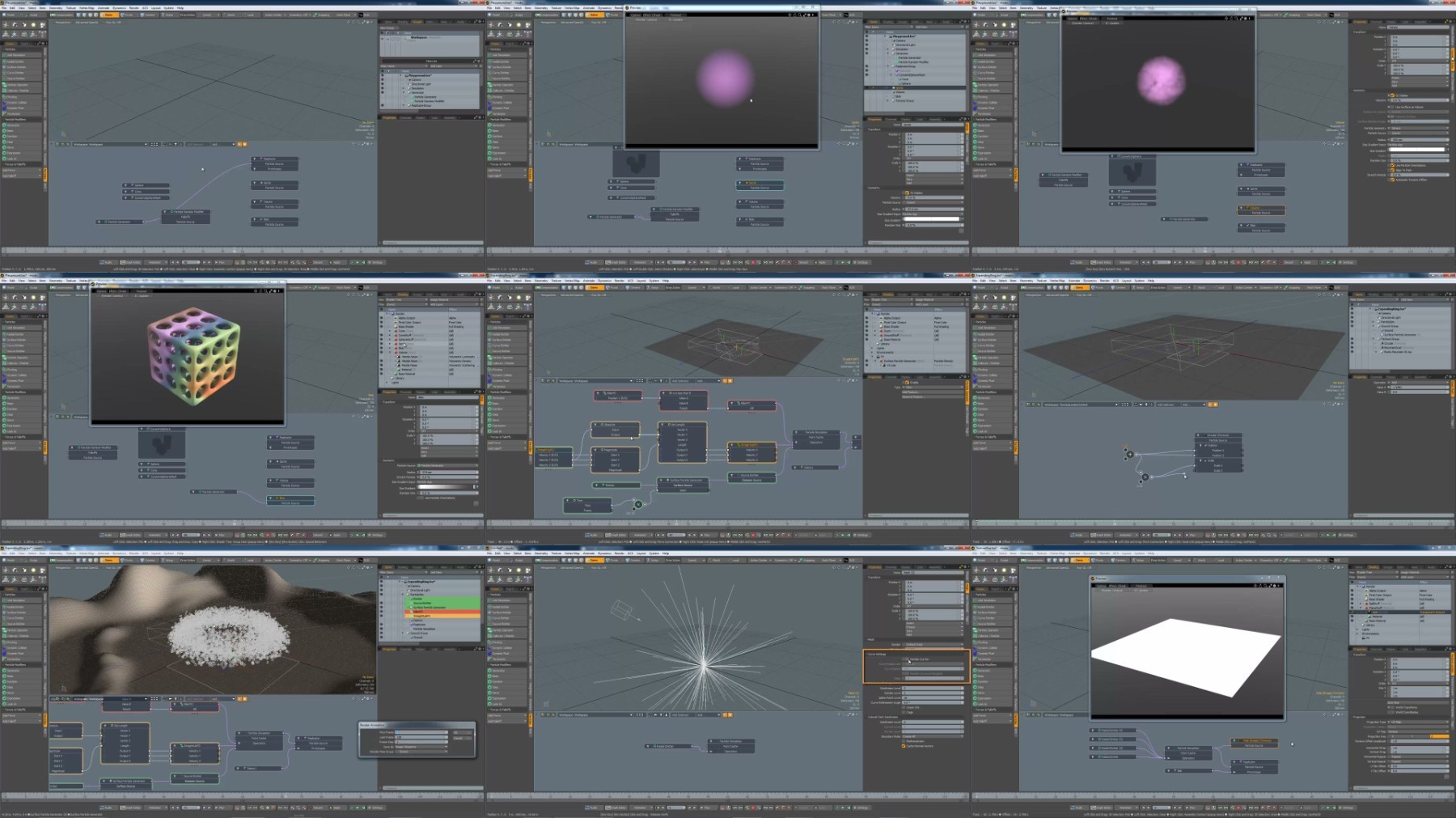Toggle Final Color Output visibility, pink-outlined nodes window
Screen dimensions: 1456x818
pos(867,322)
